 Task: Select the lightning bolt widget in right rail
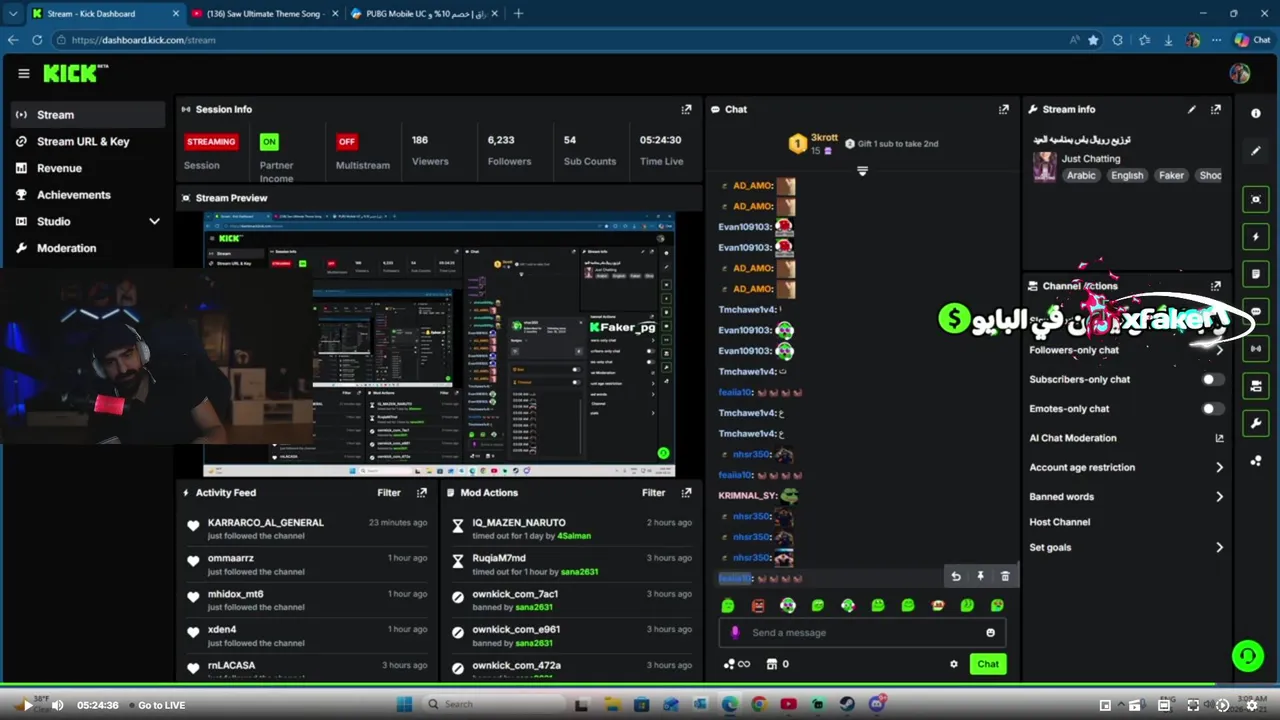pos(1256,237)
